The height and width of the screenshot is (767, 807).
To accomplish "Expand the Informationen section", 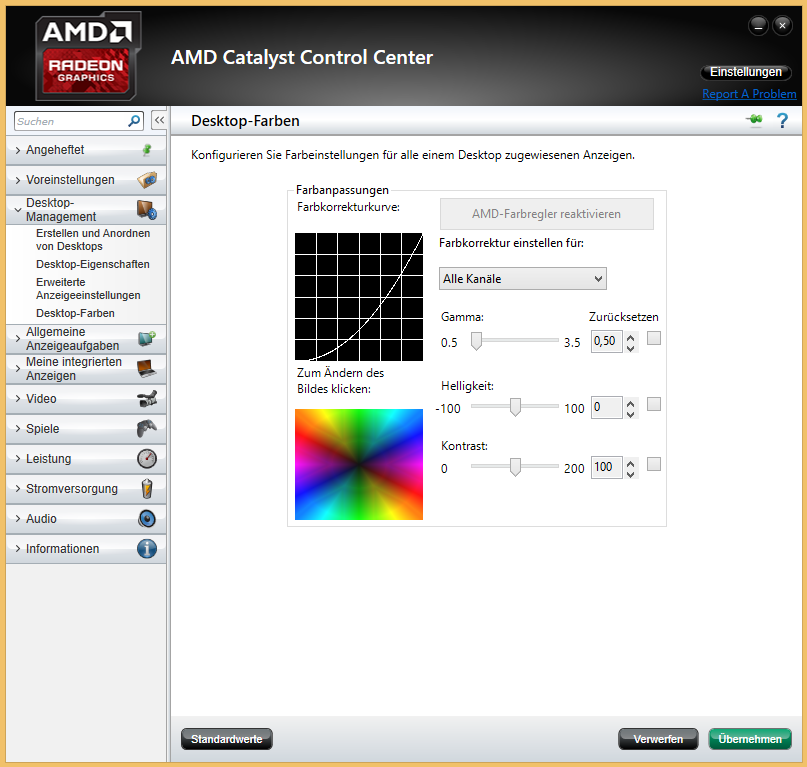I will point(18,549).
